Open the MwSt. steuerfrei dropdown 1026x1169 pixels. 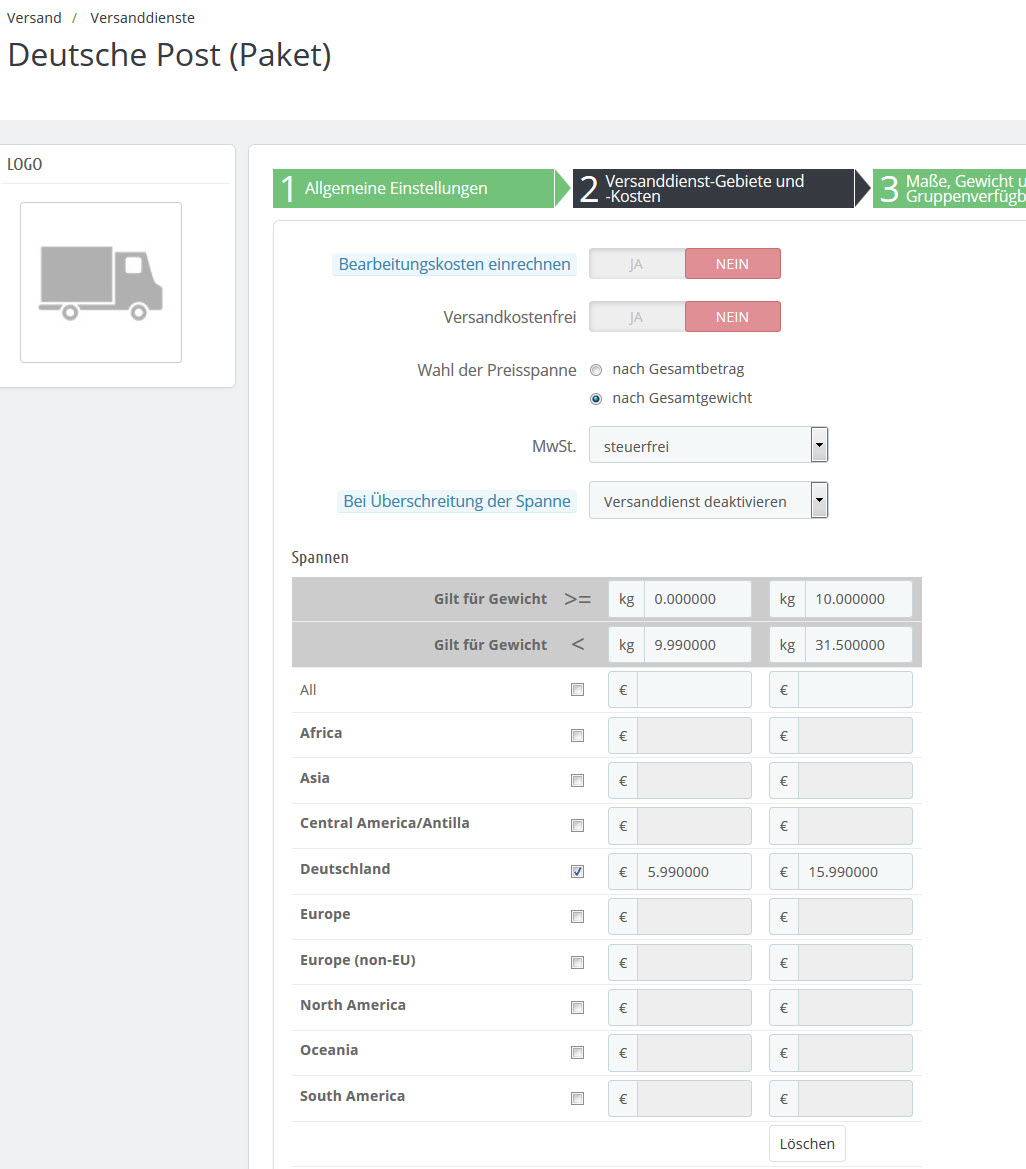pyautogui.click(x=708, y=445)
